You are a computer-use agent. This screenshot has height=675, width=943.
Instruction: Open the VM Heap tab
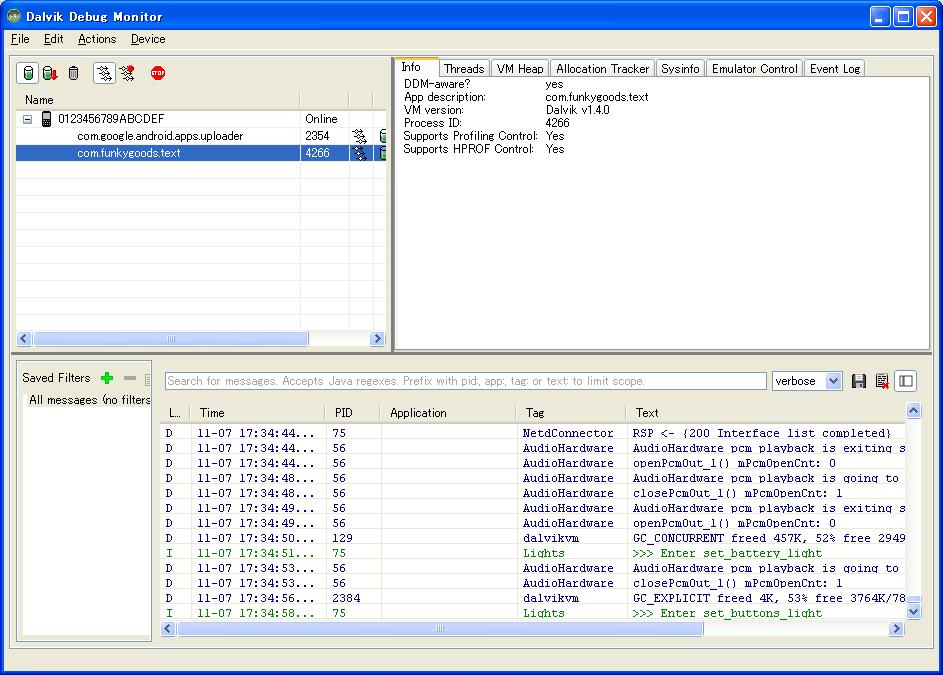[x=520, y=69]
